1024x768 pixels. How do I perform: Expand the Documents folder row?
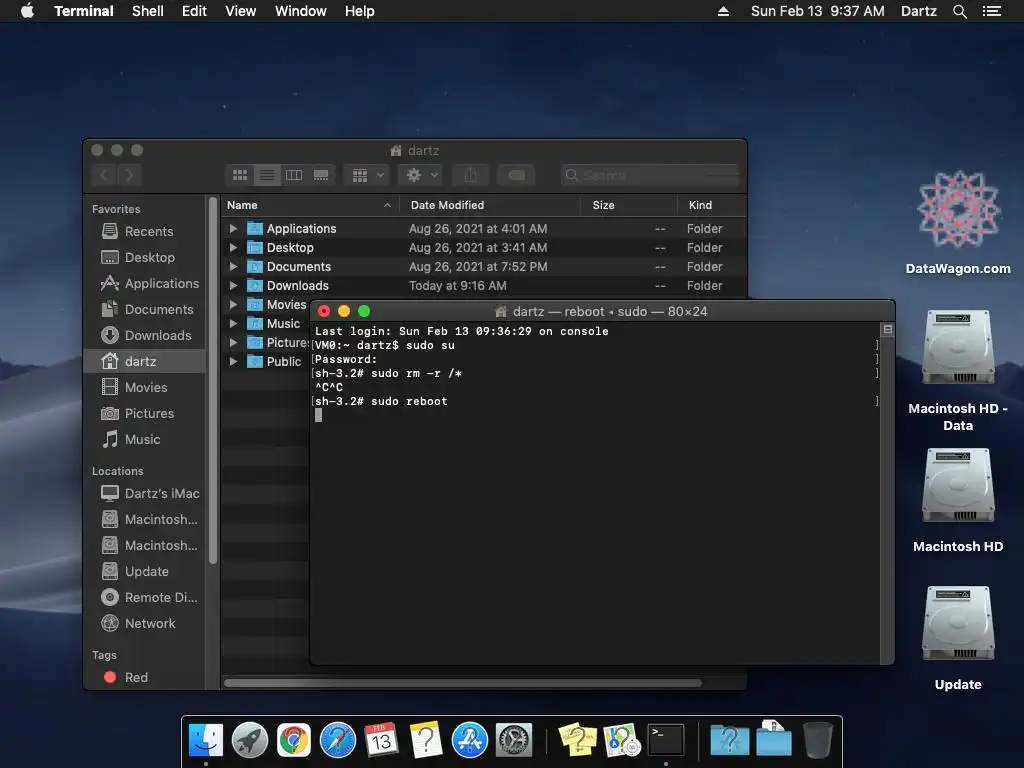point(233,266)
